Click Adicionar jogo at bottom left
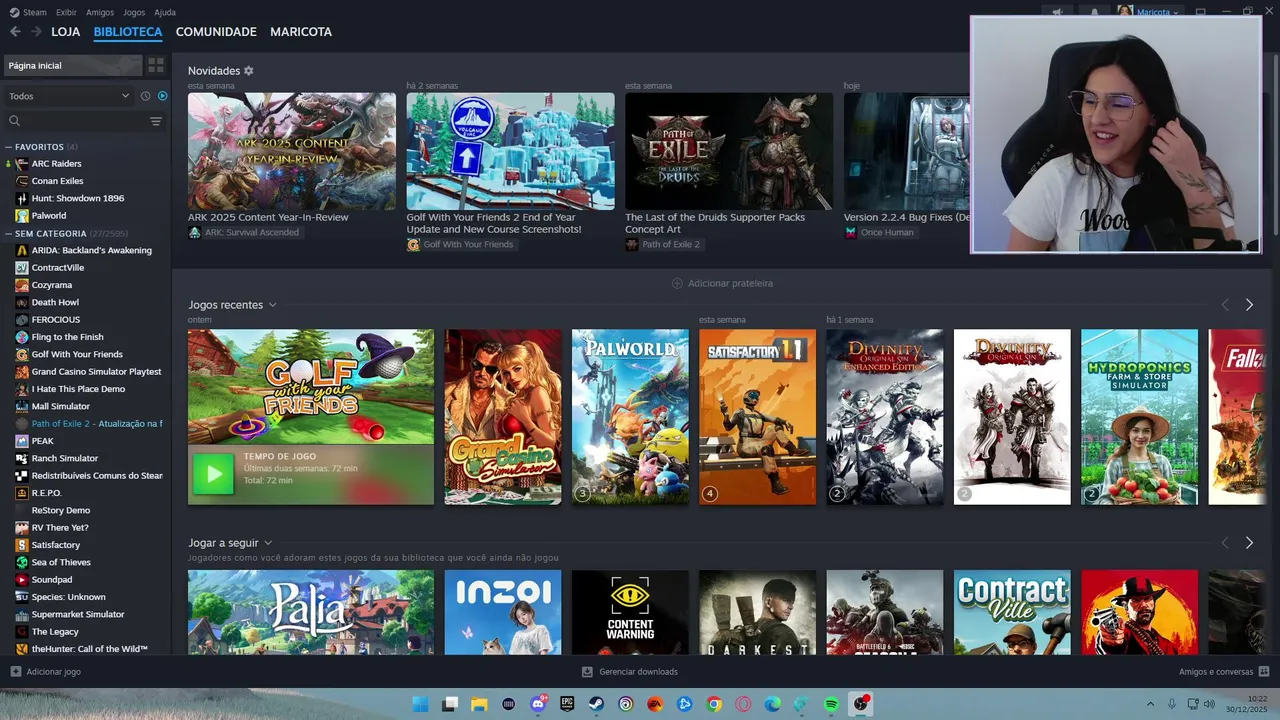Image resolution: width=1280 pixels, height=720 pixels. pos(45,672)
